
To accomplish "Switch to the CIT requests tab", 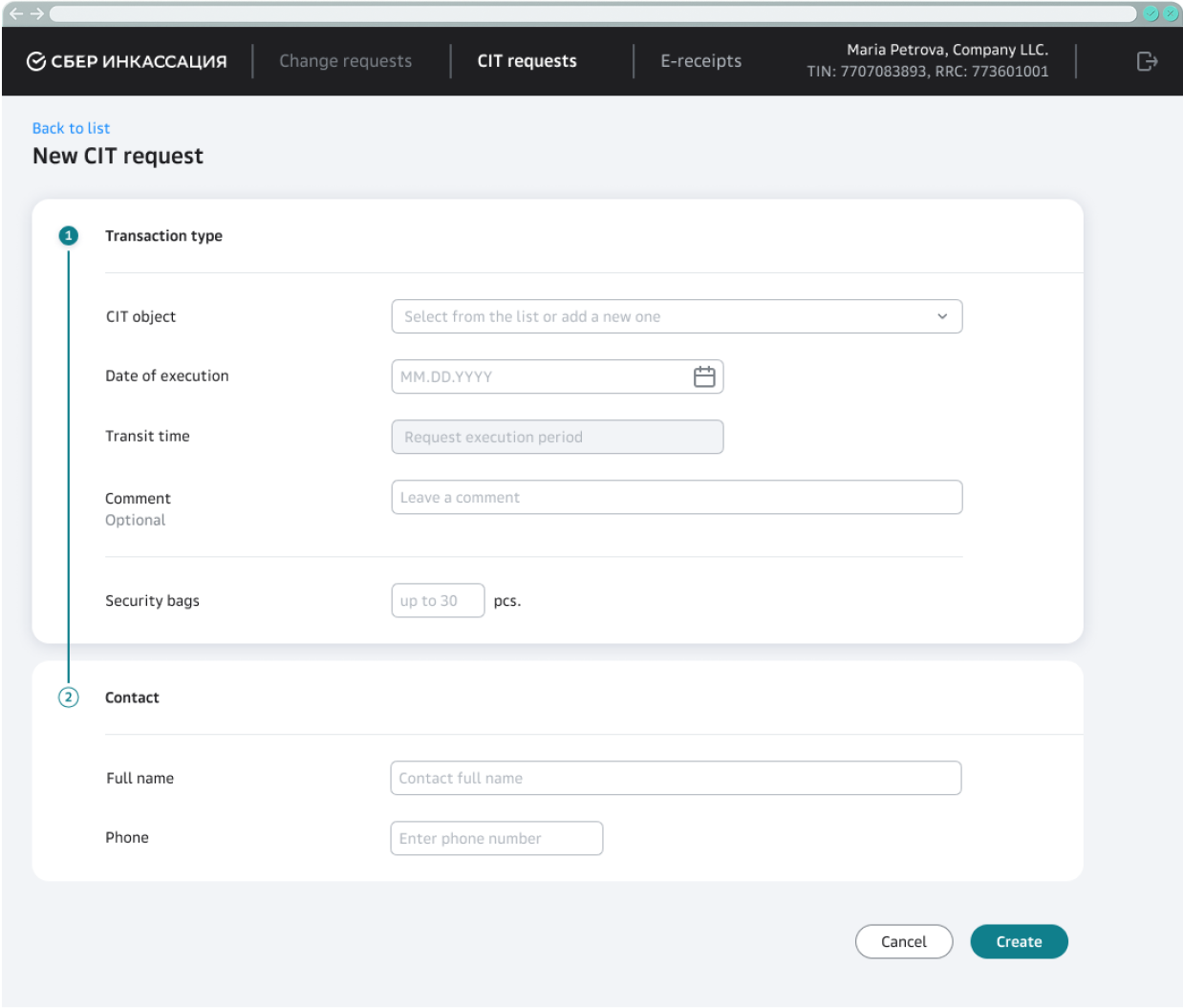I will click(x=527, y=61).
